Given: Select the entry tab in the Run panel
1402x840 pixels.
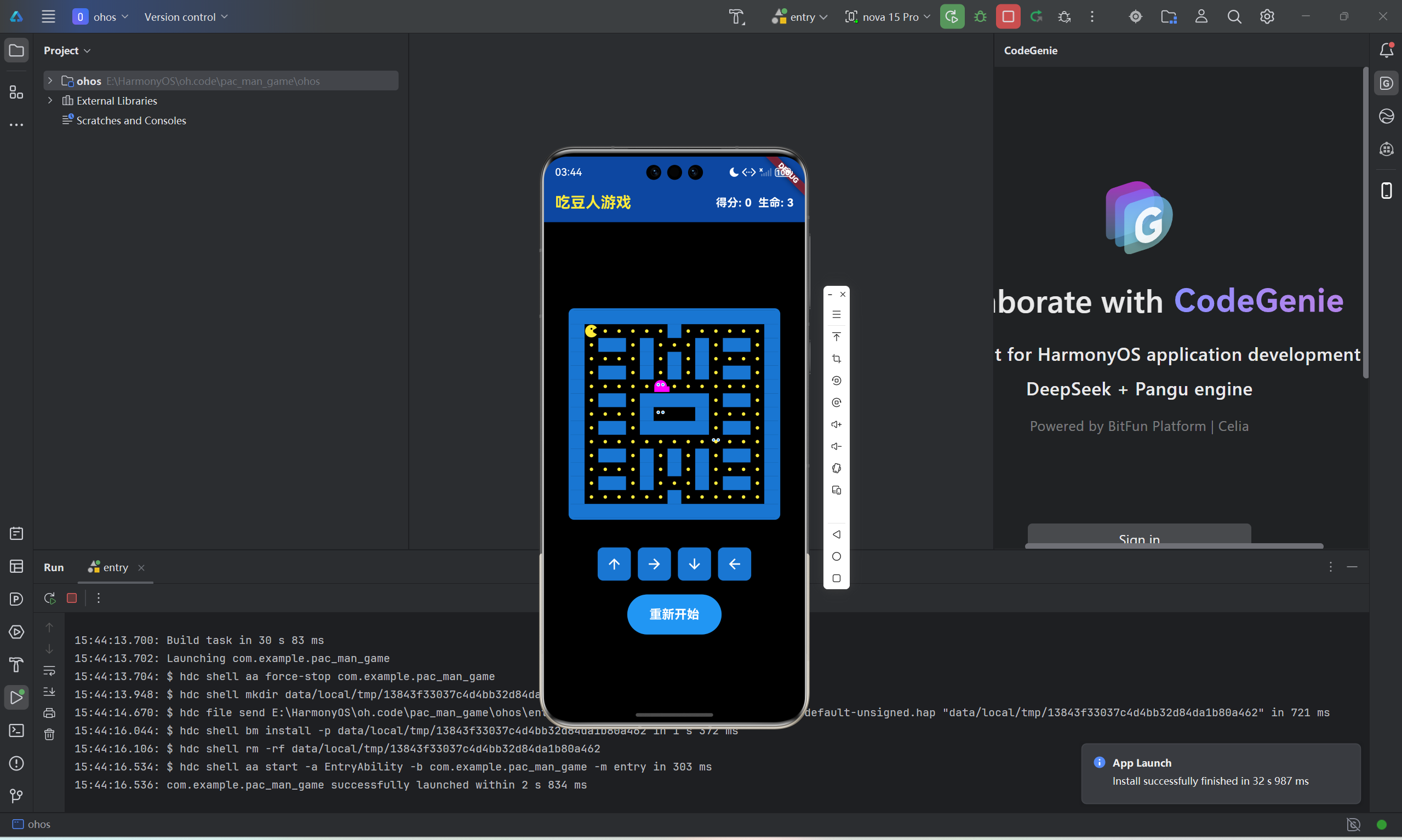Looking at the screenshot, I should click(115, 567).
